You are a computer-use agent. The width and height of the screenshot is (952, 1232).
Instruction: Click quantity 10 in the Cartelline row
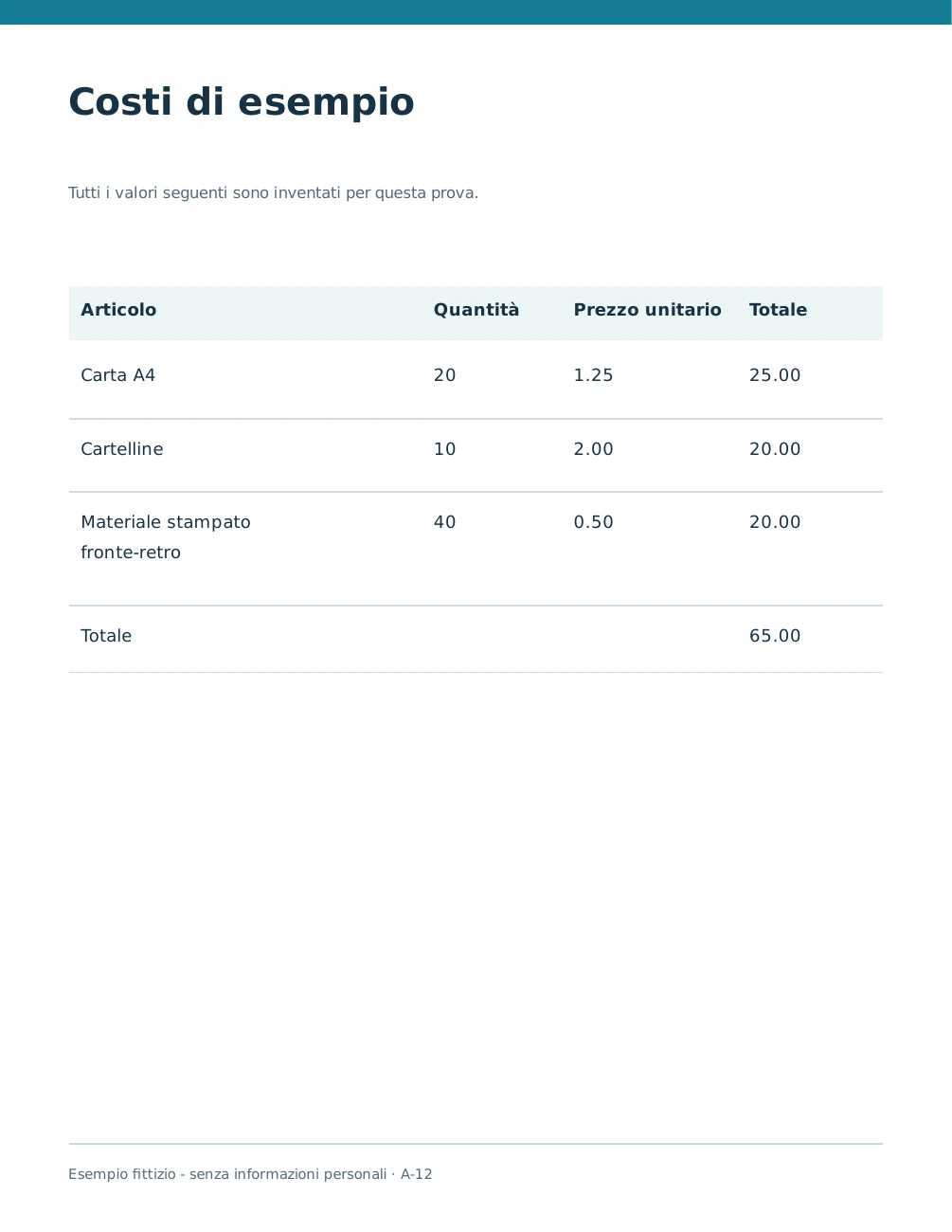click(x=445, y=449)
